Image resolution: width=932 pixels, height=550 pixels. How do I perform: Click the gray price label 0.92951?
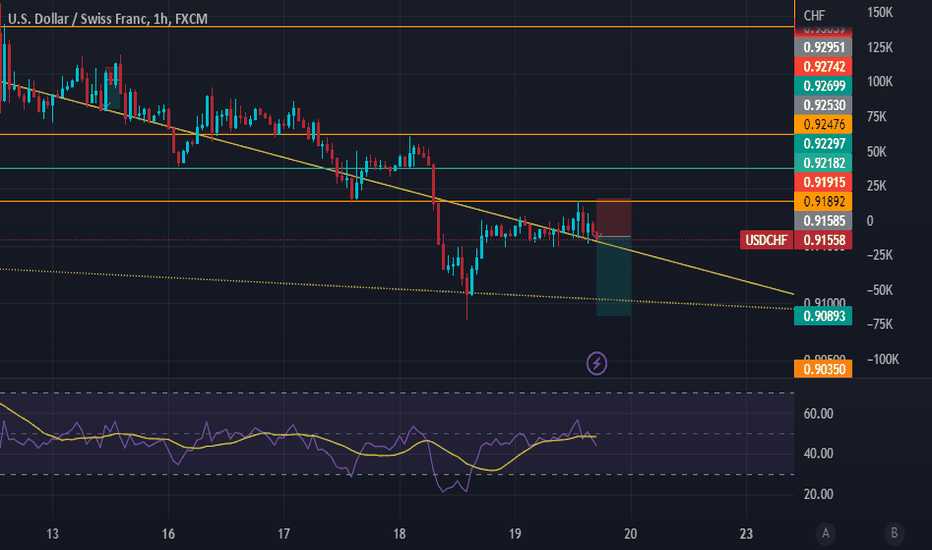(823, 48)
